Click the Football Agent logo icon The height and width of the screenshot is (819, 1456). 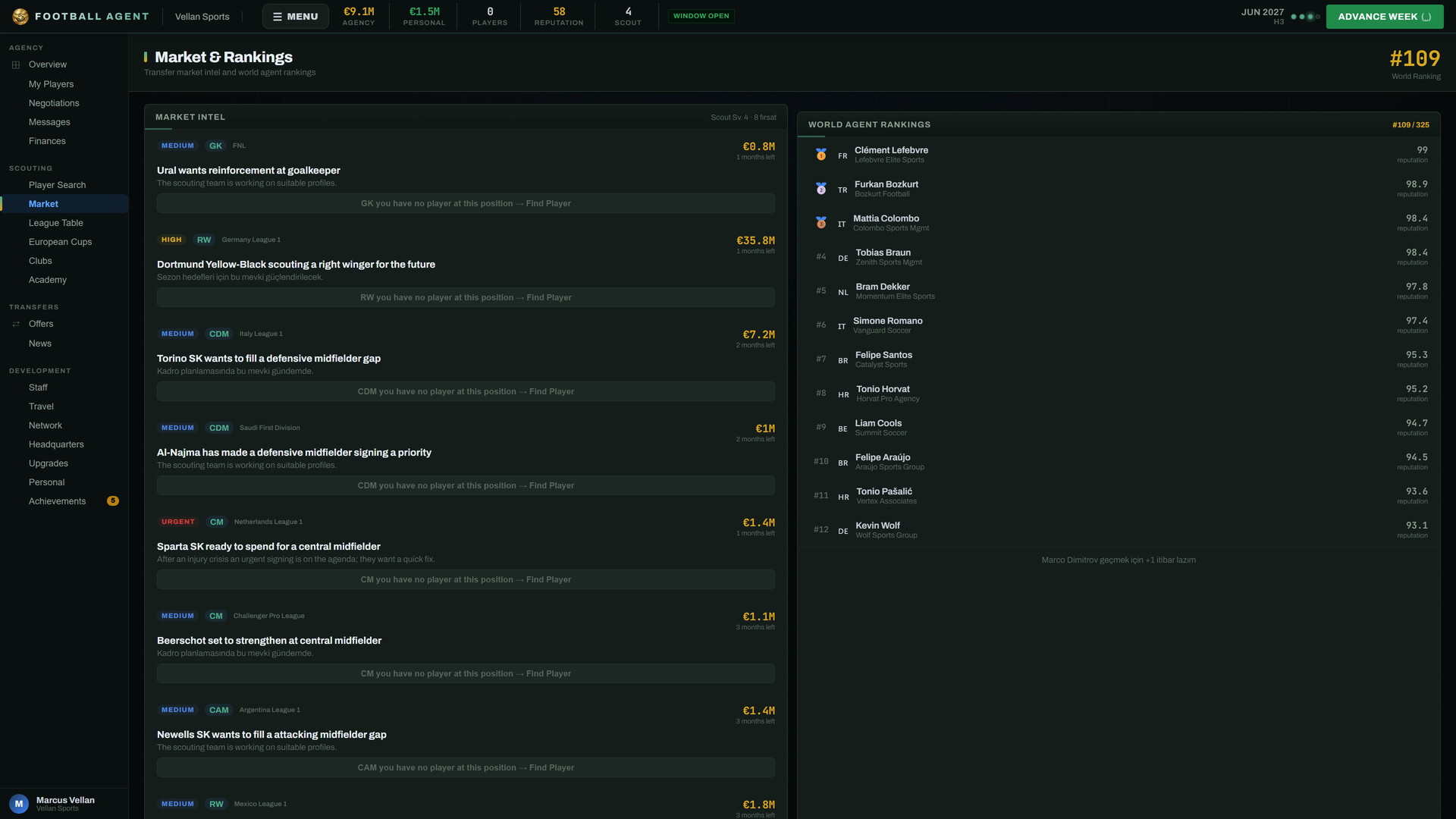[20, 16]
